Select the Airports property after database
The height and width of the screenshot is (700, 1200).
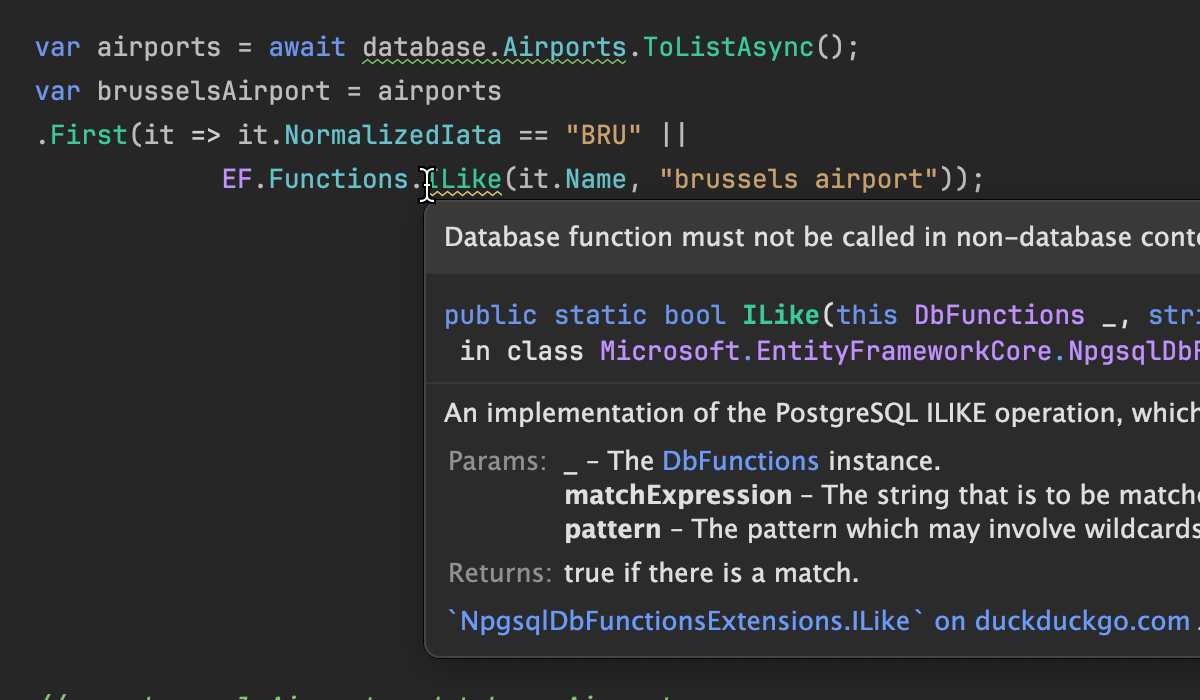pos(564,47)
